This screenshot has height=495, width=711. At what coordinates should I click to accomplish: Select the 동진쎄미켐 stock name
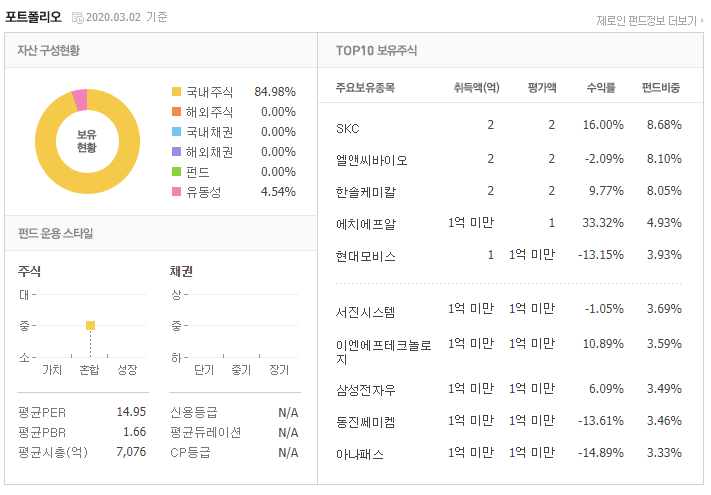[365, 422]
